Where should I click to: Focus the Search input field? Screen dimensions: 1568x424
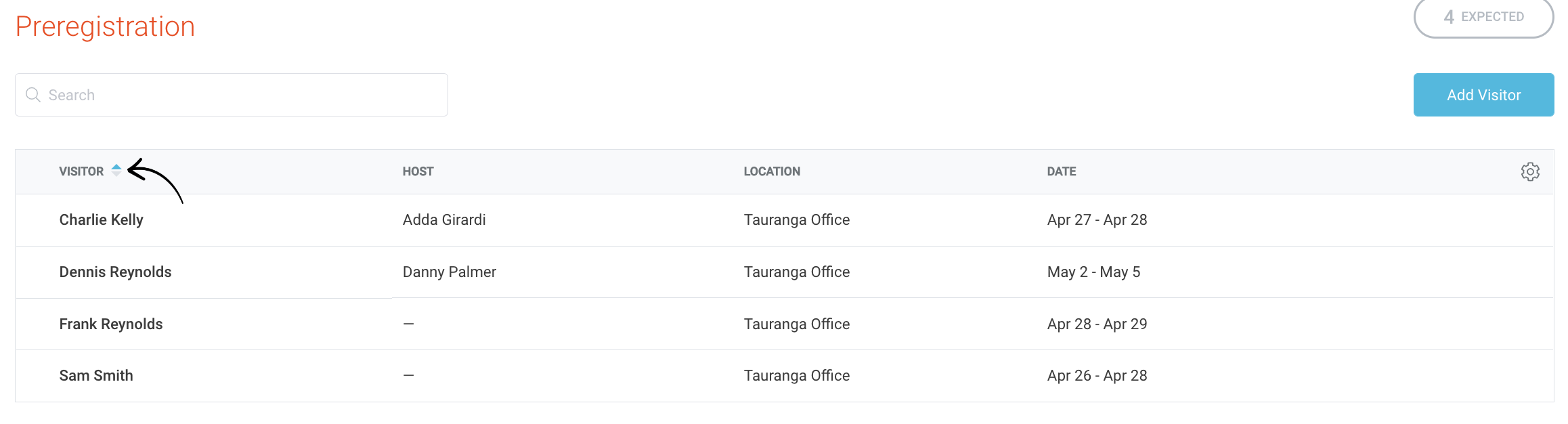coord(232,95)
